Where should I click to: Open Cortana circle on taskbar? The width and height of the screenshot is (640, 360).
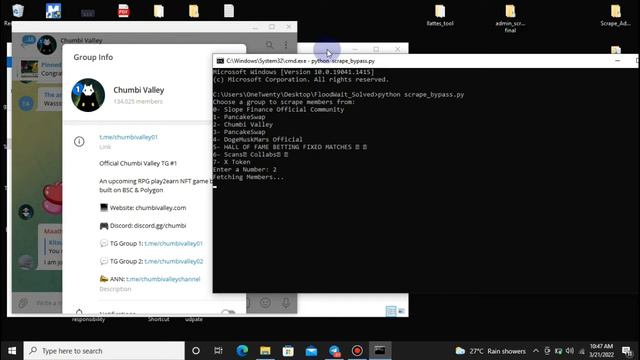tap(196, 351)
